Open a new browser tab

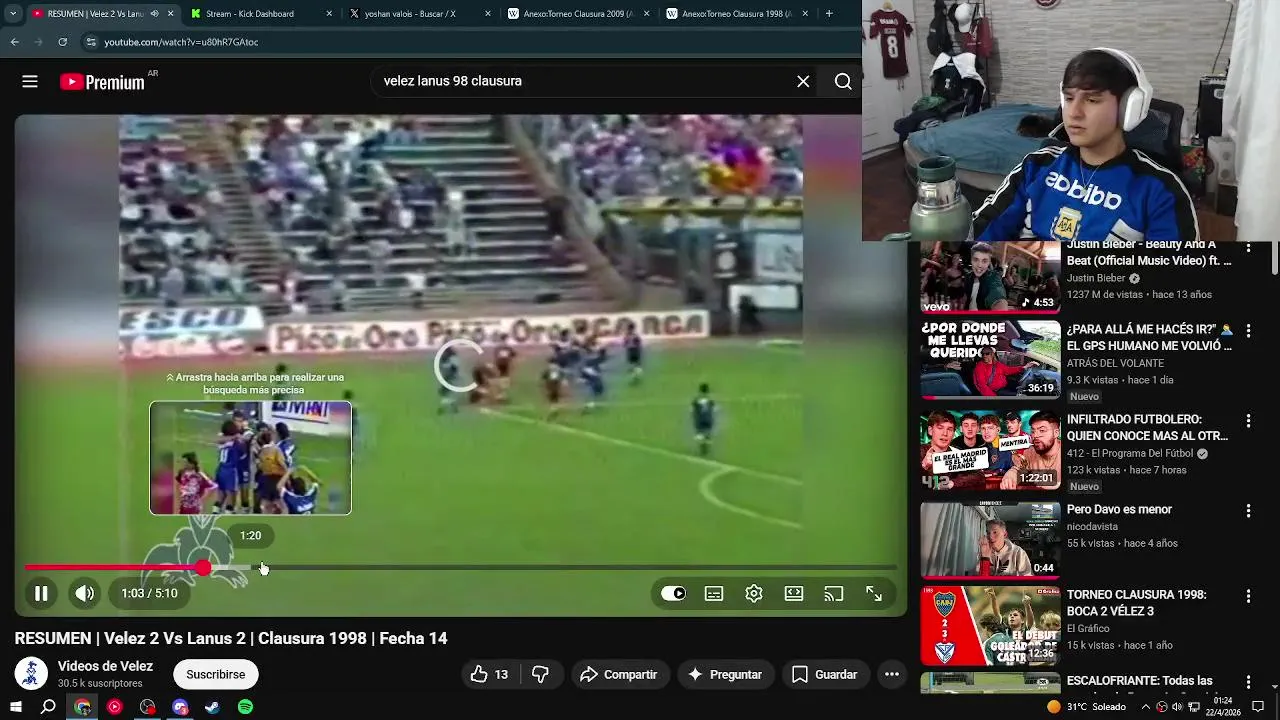click(x=829, y=14)
